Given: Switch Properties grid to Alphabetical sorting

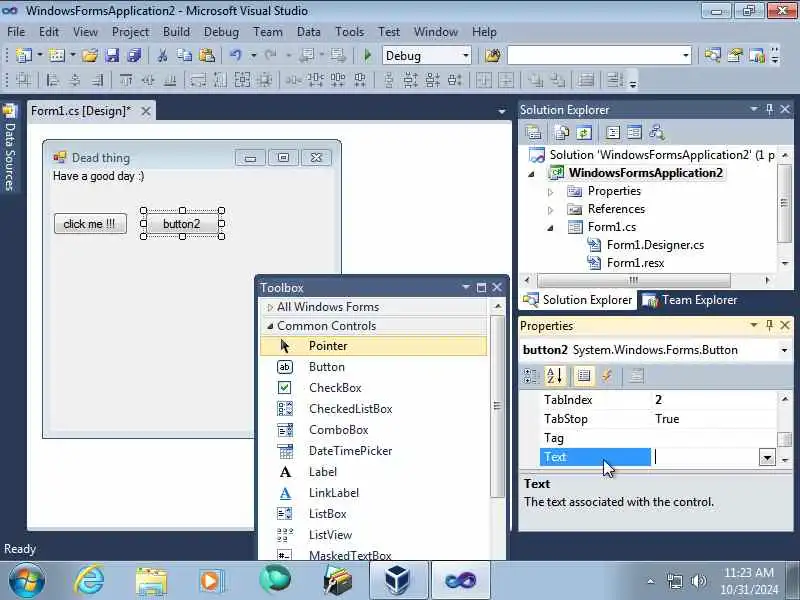Looking at the screenshot, I should pos(554,376).
